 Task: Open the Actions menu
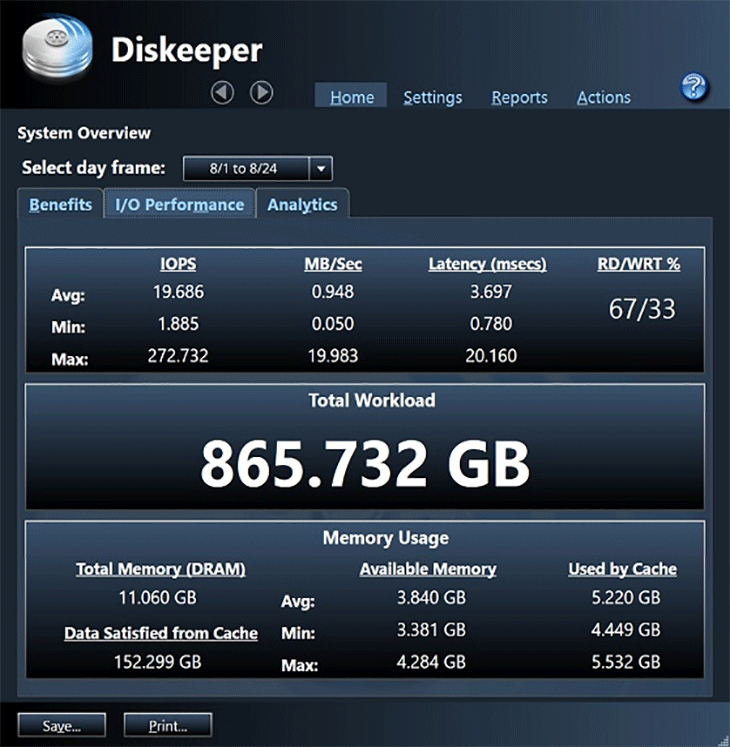tap(604, 97)
